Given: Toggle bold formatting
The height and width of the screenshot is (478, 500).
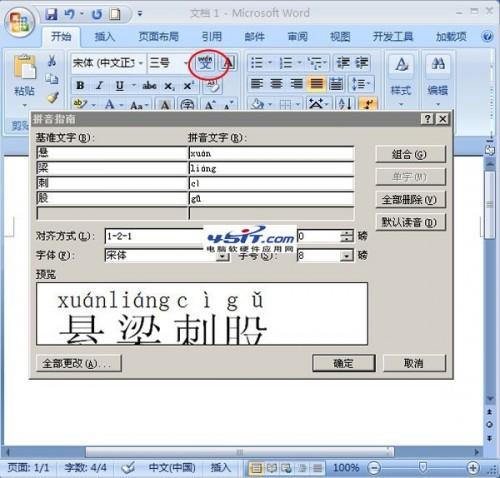Looking at the screenshot, I should 80,86.
